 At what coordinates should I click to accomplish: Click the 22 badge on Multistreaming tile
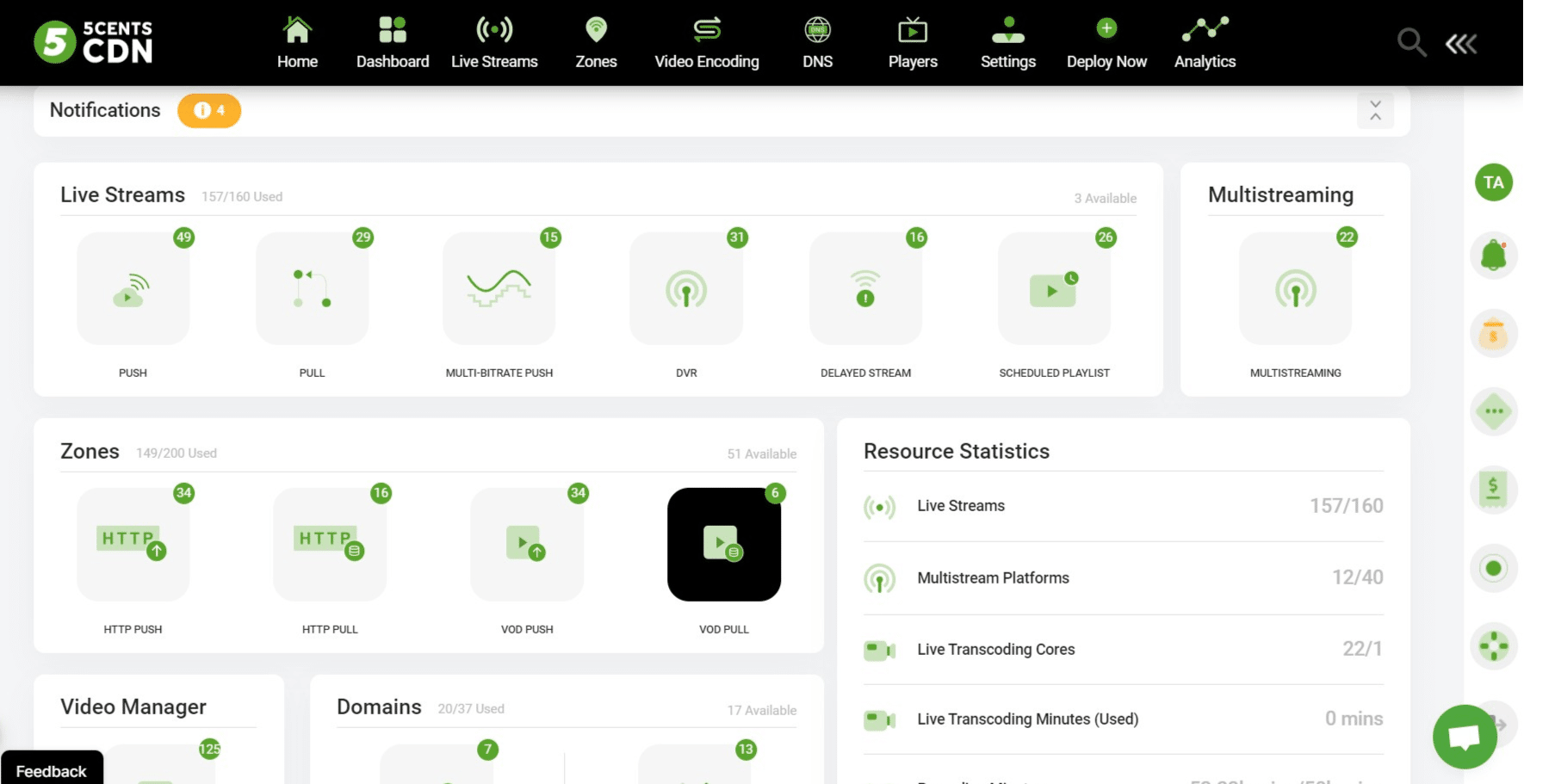1347,238
